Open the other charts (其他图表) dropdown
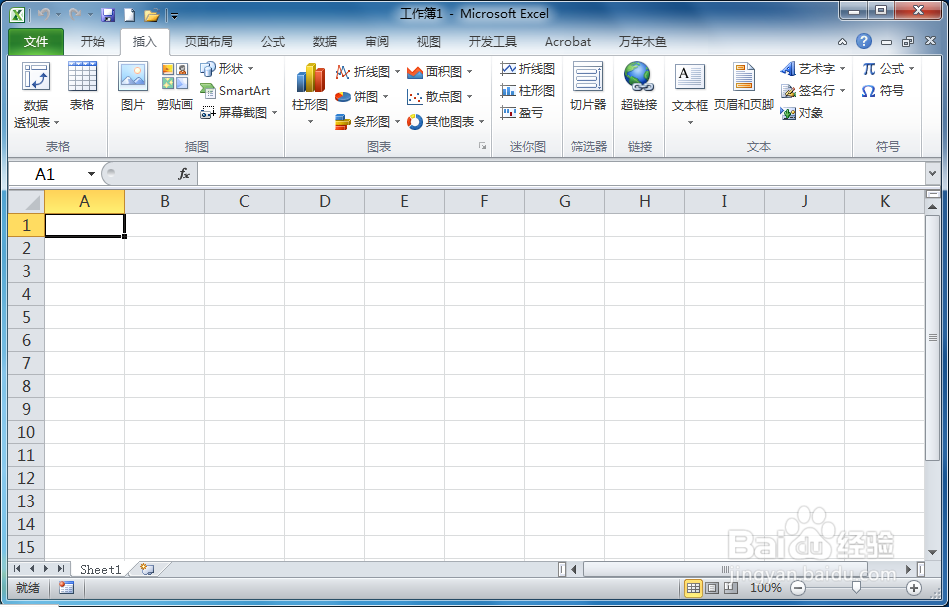The height and width of the screenshot is (607, 949). (445, 122)
